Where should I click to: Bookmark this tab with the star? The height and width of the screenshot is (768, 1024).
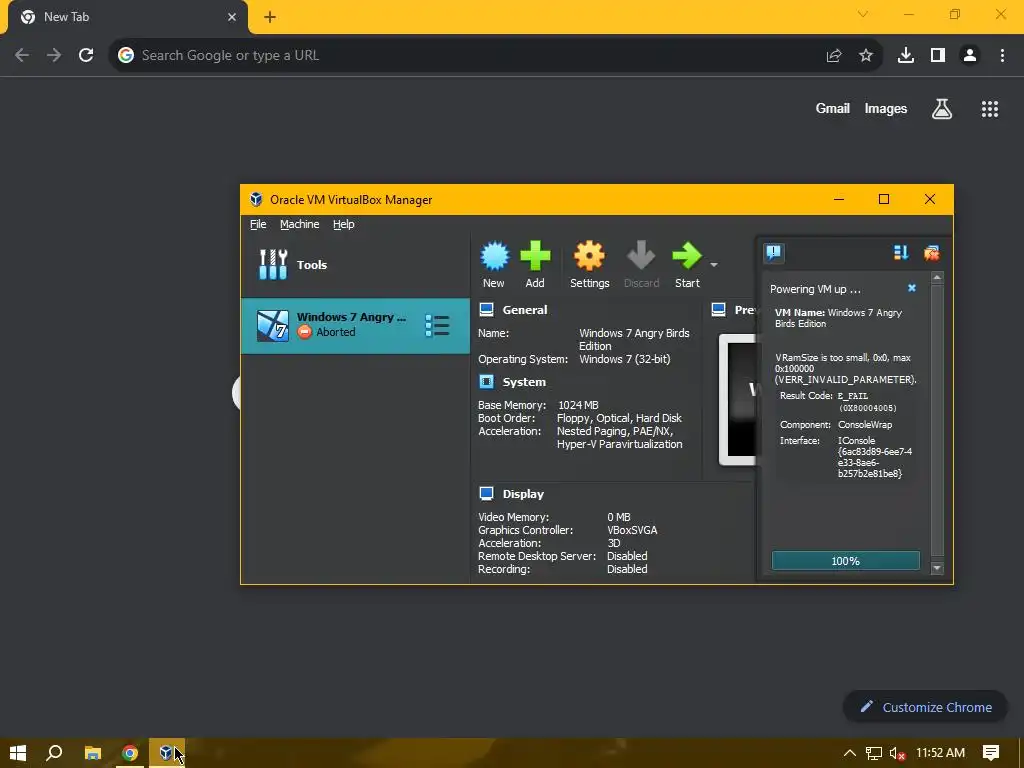pos(866,55)
